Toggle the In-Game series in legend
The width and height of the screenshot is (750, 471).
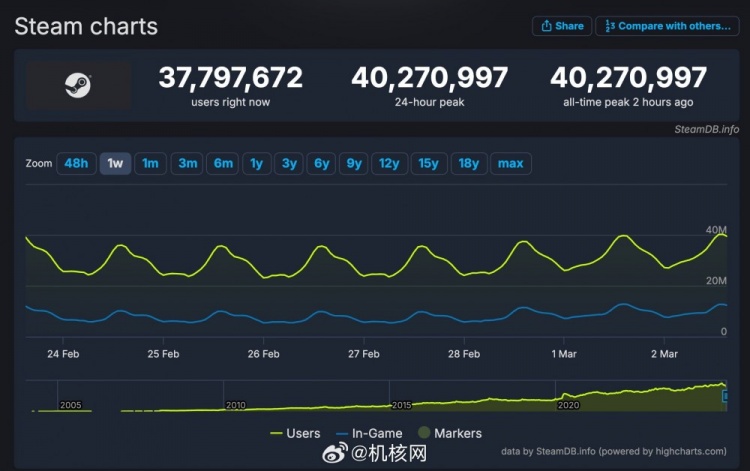click(369, 433)
